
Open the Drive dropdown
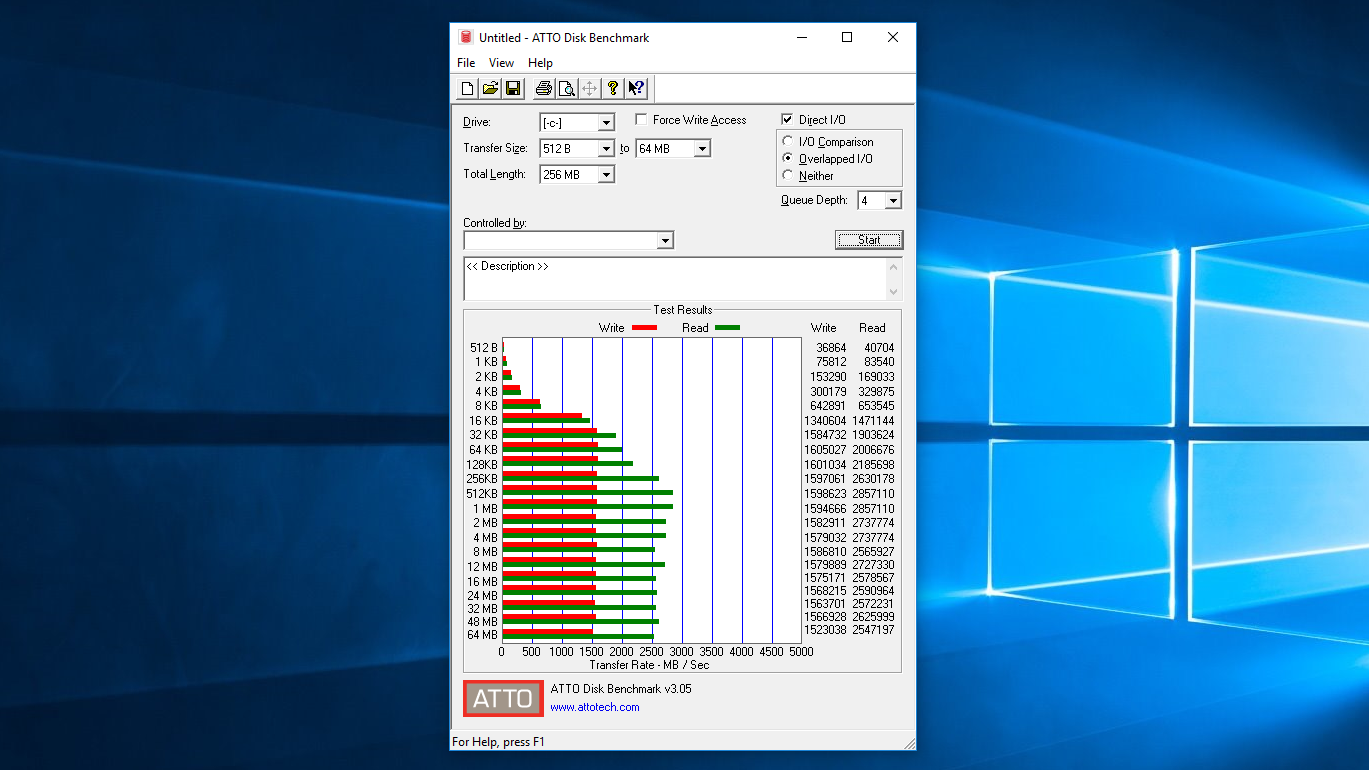(x=606, y=123)
